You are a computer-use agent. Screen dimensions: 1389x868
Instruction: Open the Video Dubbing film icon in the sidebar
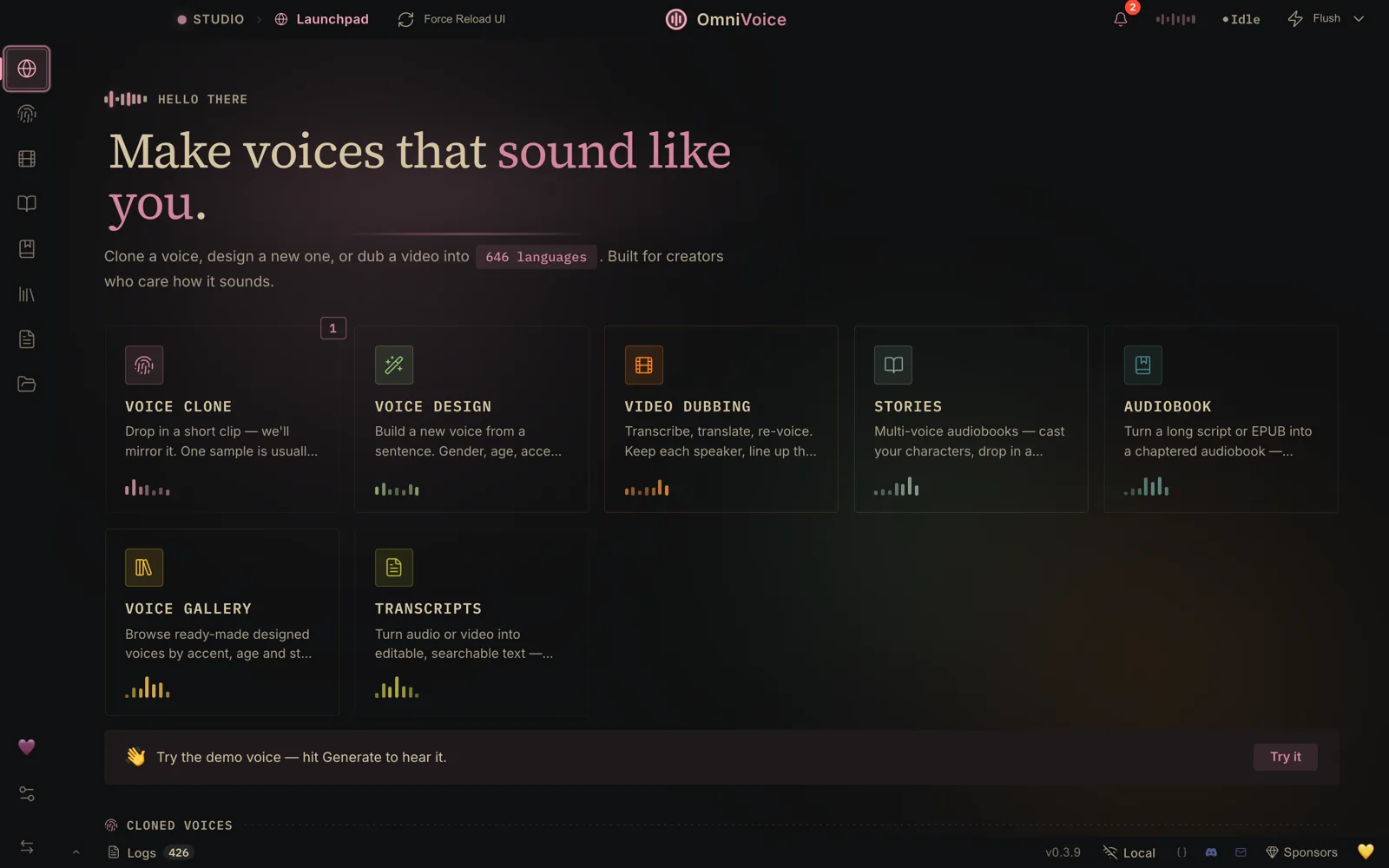point(27,159)
